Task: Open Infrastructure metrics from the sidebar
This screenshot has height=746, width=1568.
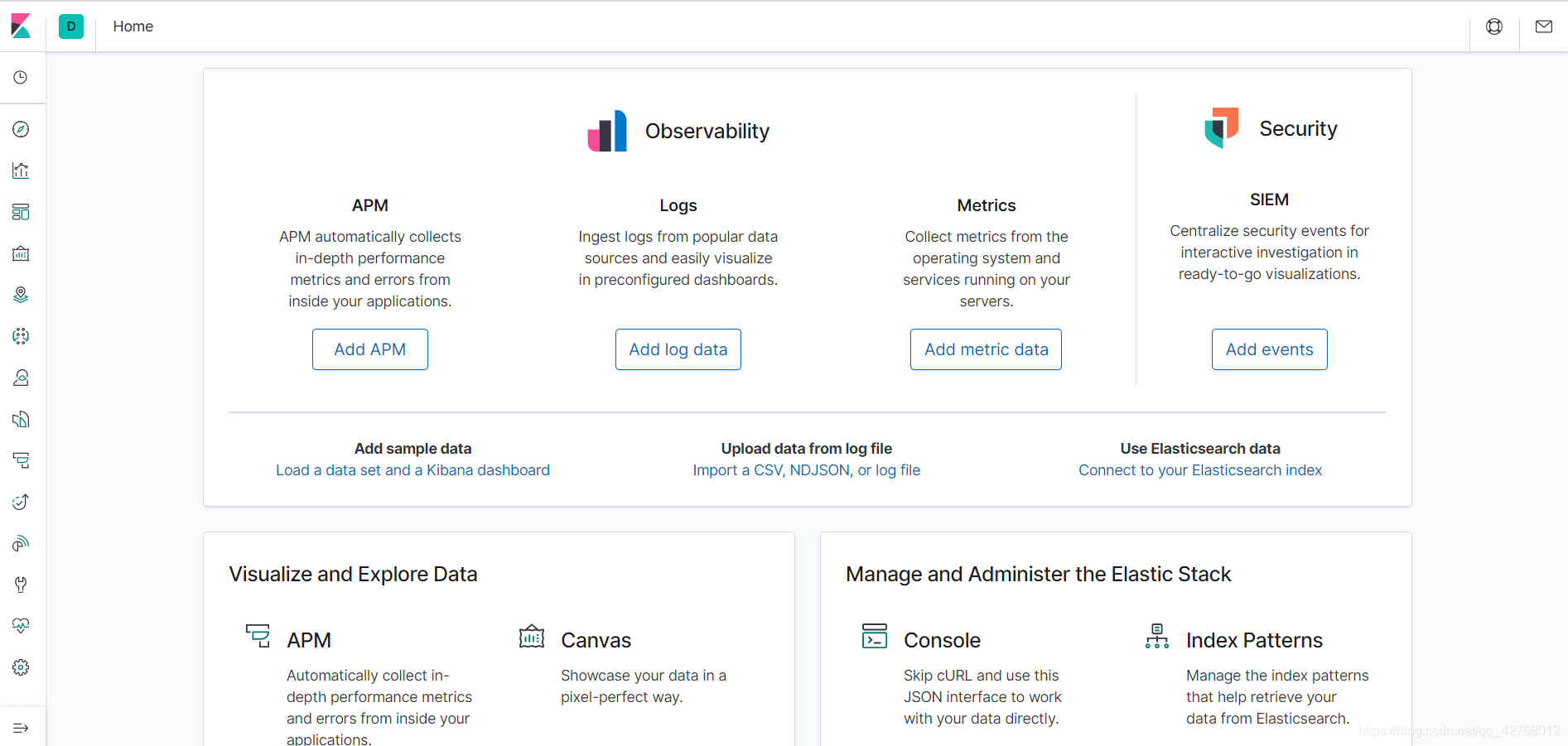Action: point(21,378)
